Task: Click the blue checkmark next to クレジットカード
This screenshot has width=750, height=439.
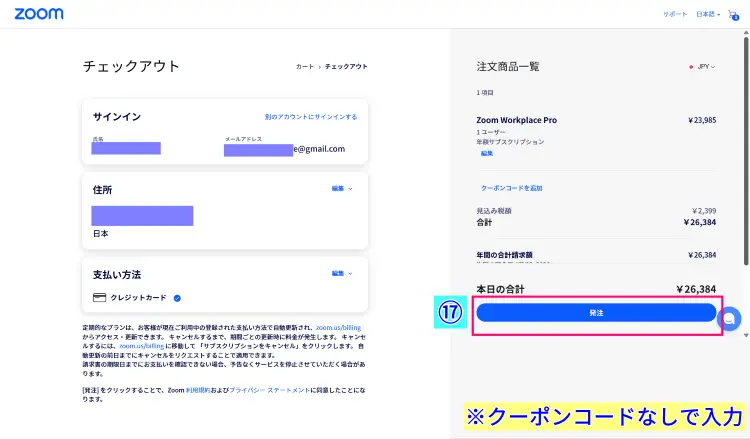Action: 177,298
